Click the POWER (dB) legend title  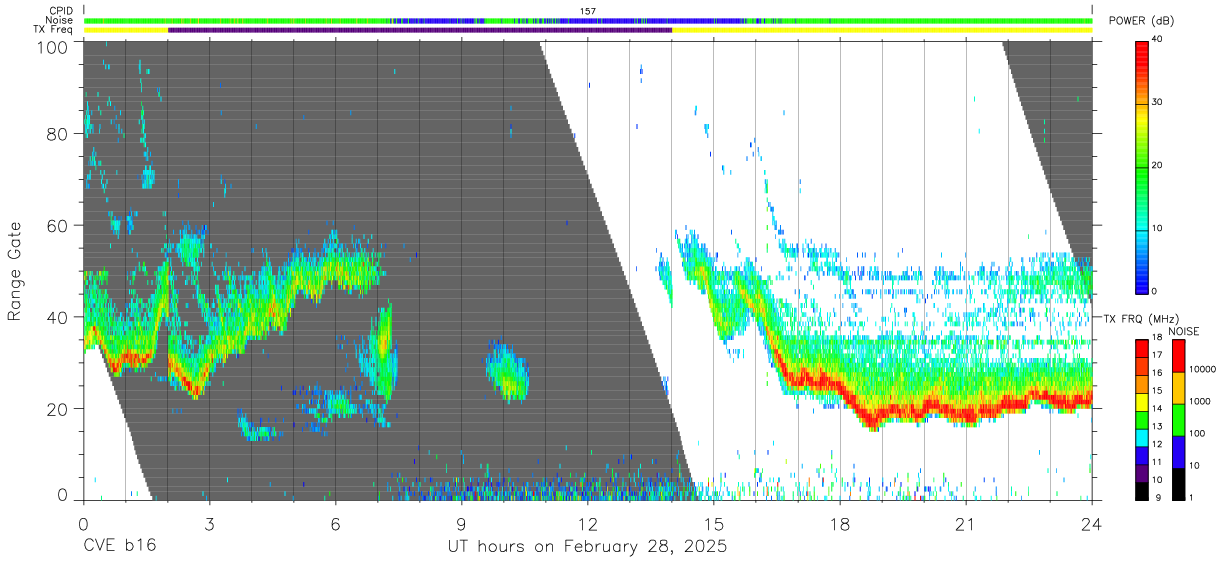click(x=1141, y=21)
